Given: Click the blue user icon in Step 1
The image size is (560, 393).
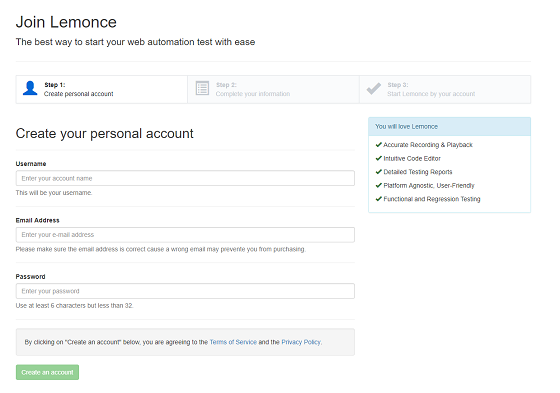Looking at the screenshot, I should 30,88.
